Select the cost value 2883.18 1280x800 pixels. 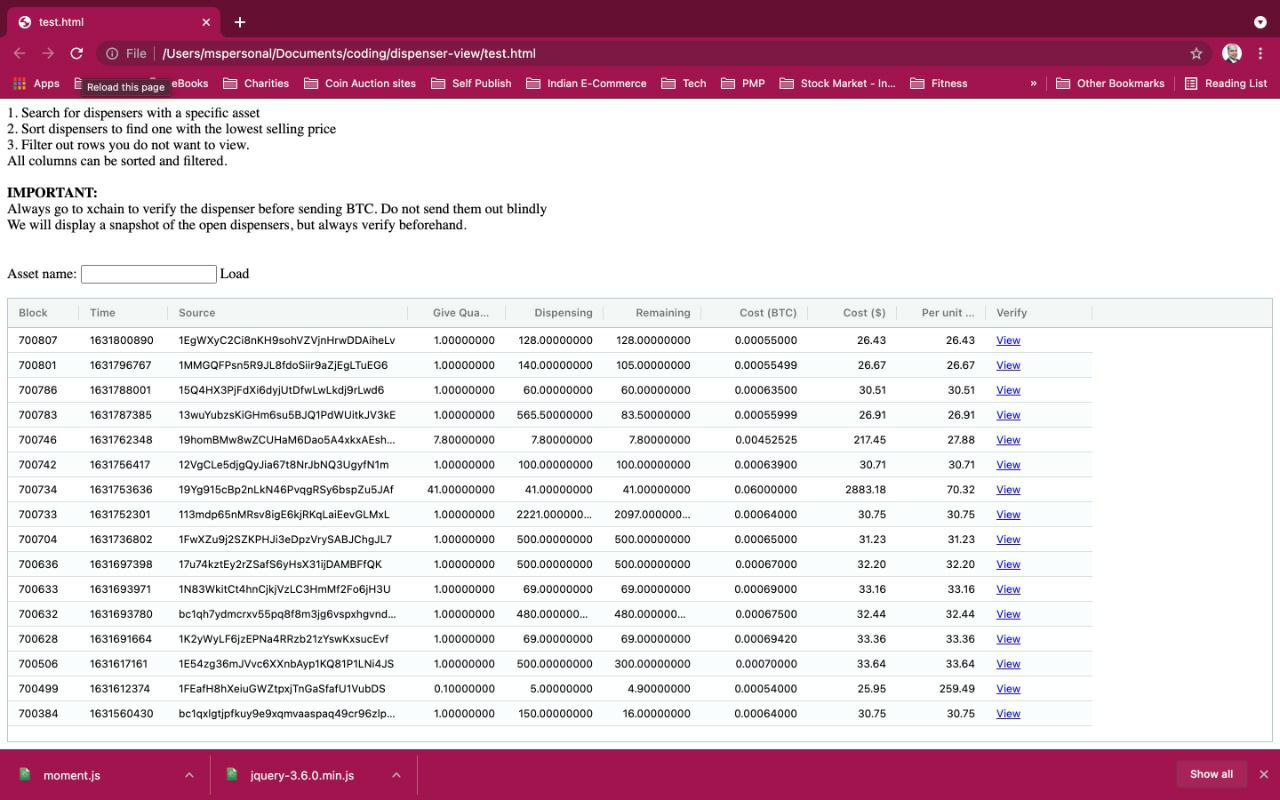click(x=865, y=490)
